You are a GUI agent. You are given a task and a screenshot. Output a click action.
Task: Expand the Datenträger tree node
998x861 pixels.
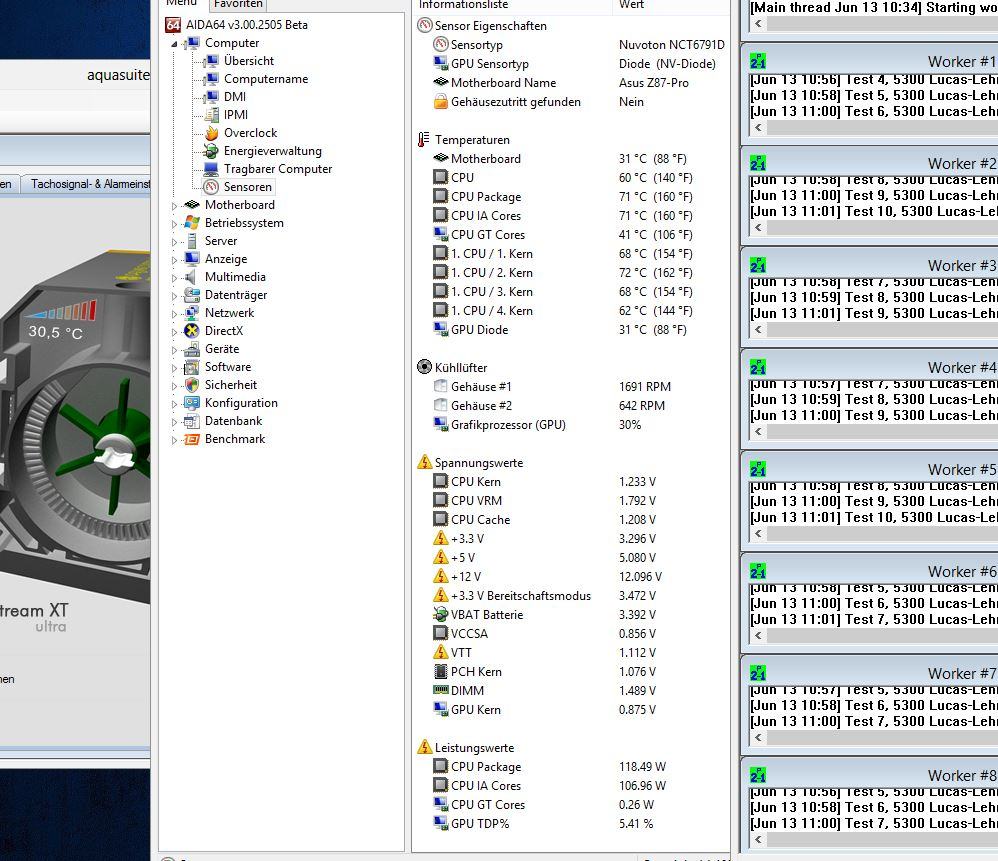[x=174, y=296]
